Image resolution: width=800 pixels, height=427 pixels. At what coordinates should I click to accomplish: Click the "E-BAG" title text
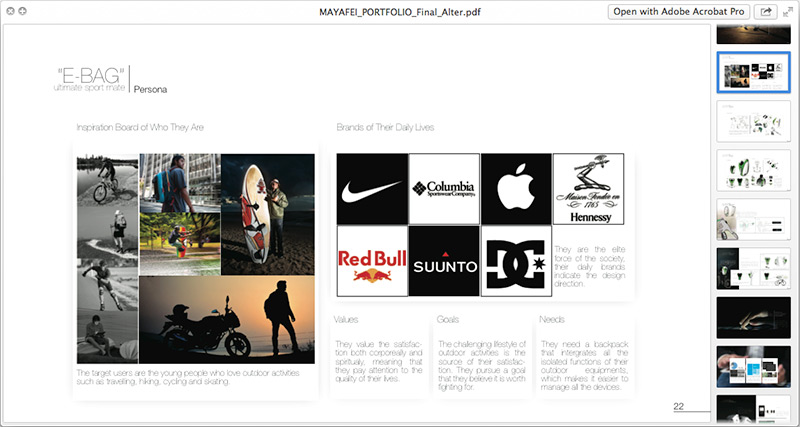tap(90, 76)
